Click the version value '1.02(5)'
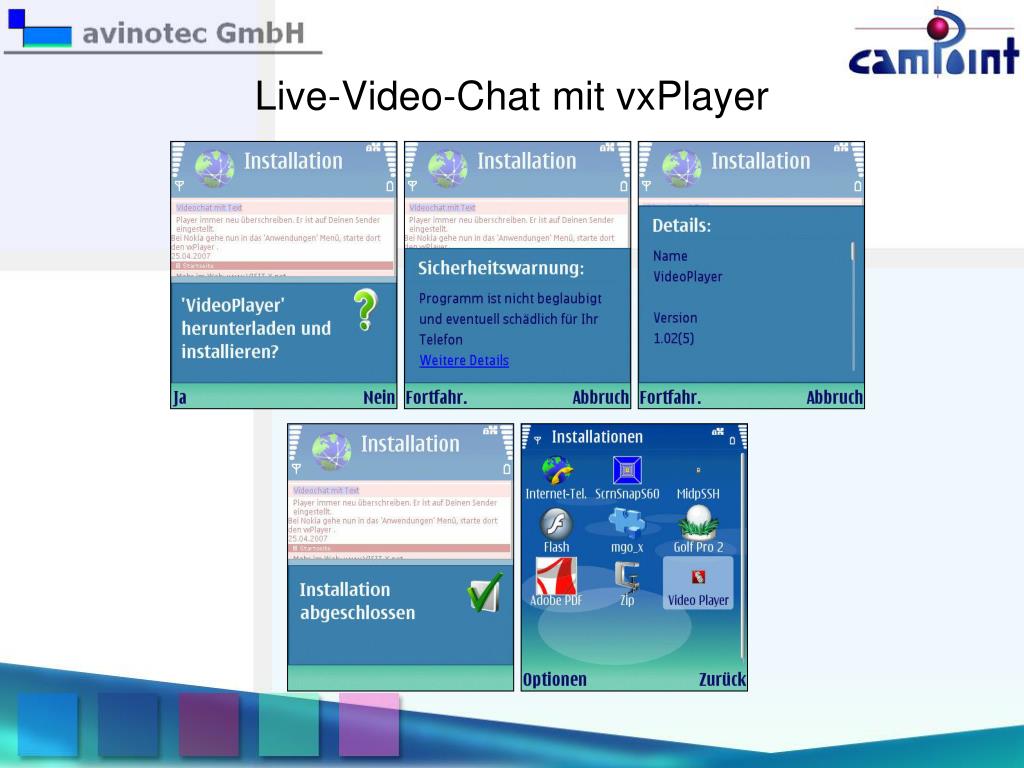 coord(673,338)
